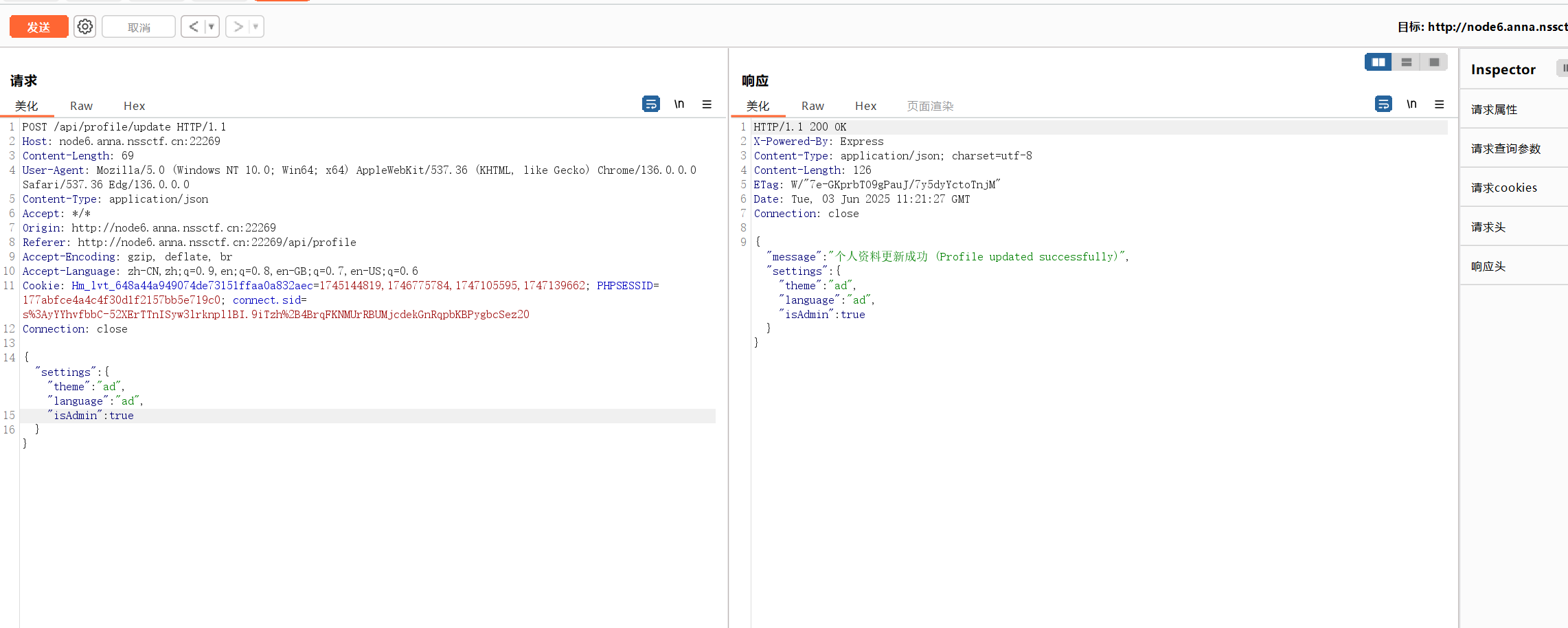Click the Accept-Encoding header line
The width and height of the screenshot is (1568, 628).
coord(127,257)
